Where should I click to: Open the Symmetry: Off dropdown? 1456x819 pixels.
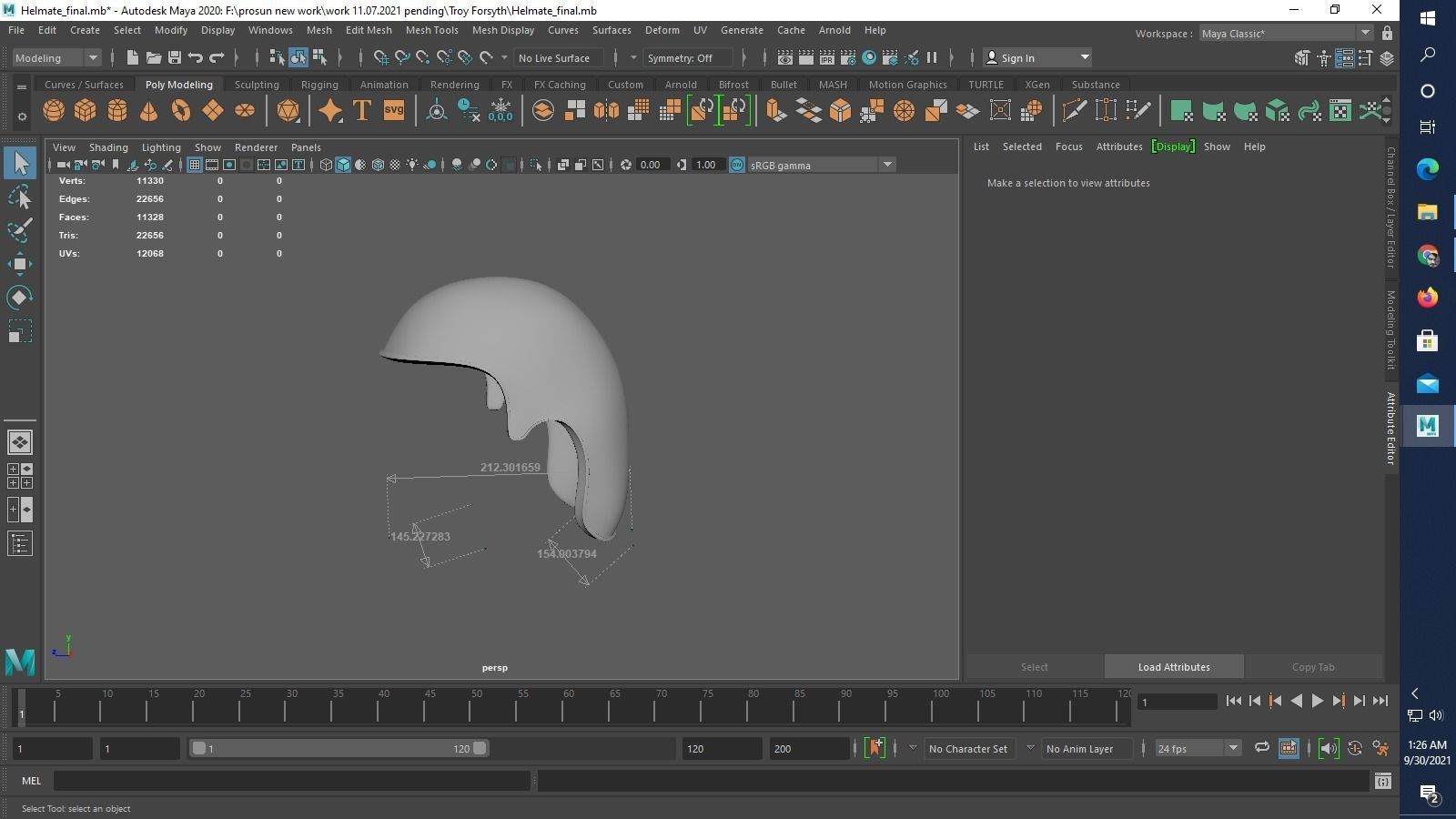pos(688,57)
